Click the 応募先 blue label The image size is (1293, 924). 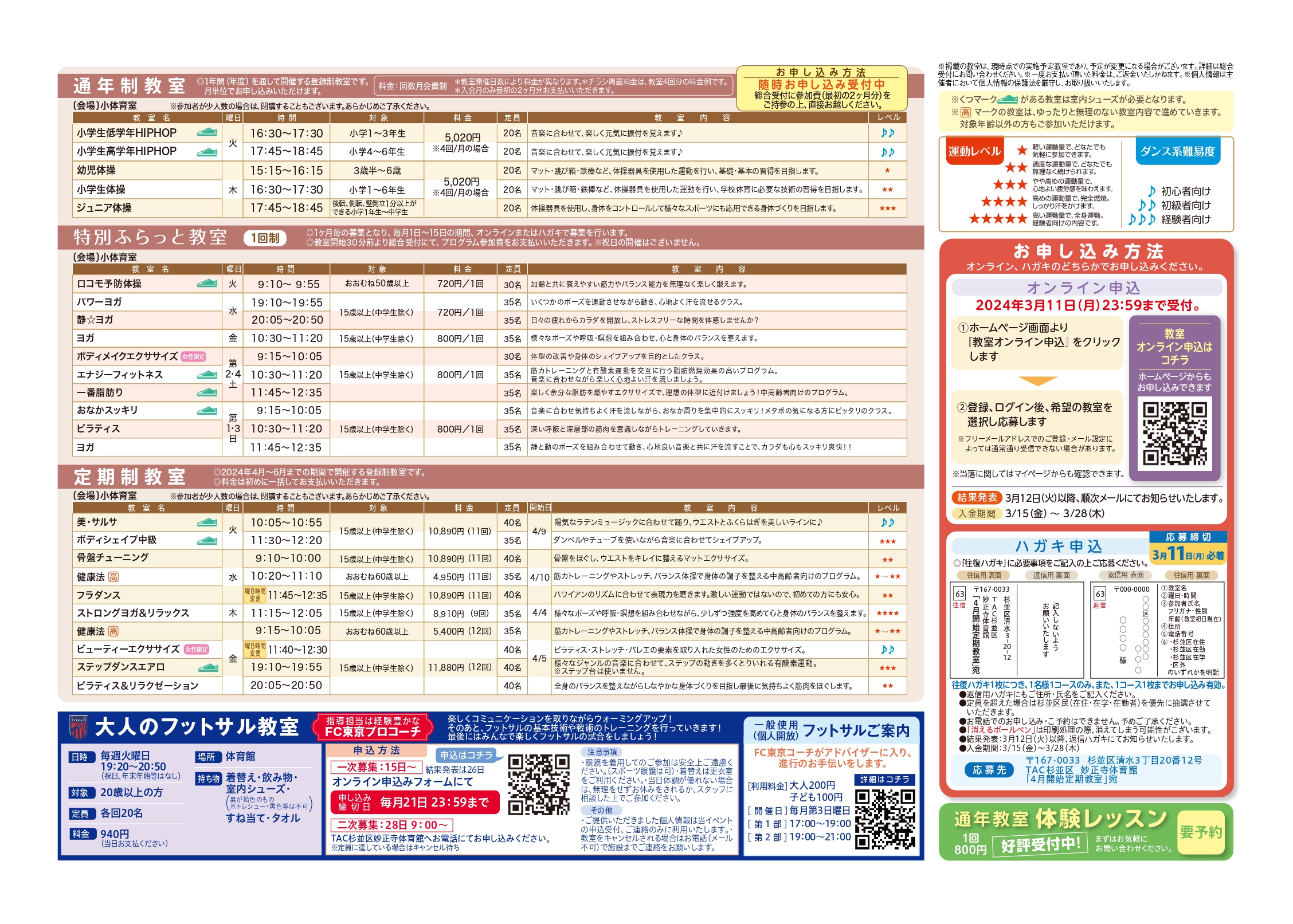pos(989,770)
